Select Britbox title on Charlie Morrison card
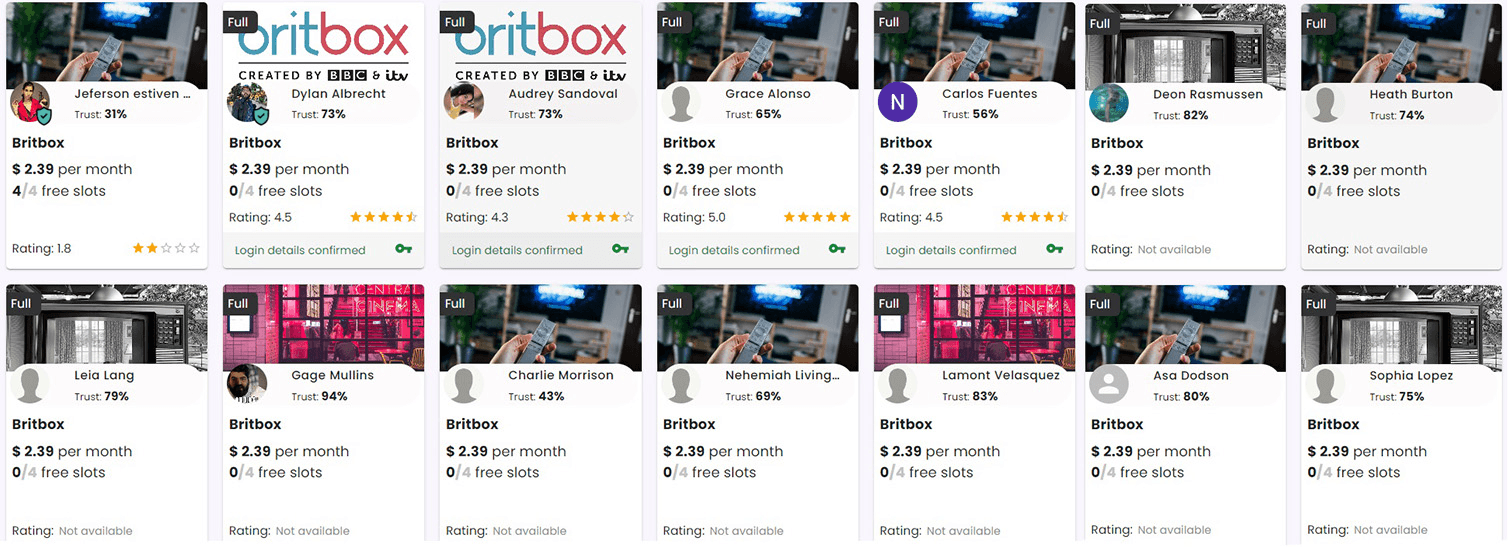The image size is (1508, 547). [x=472, y=424]
